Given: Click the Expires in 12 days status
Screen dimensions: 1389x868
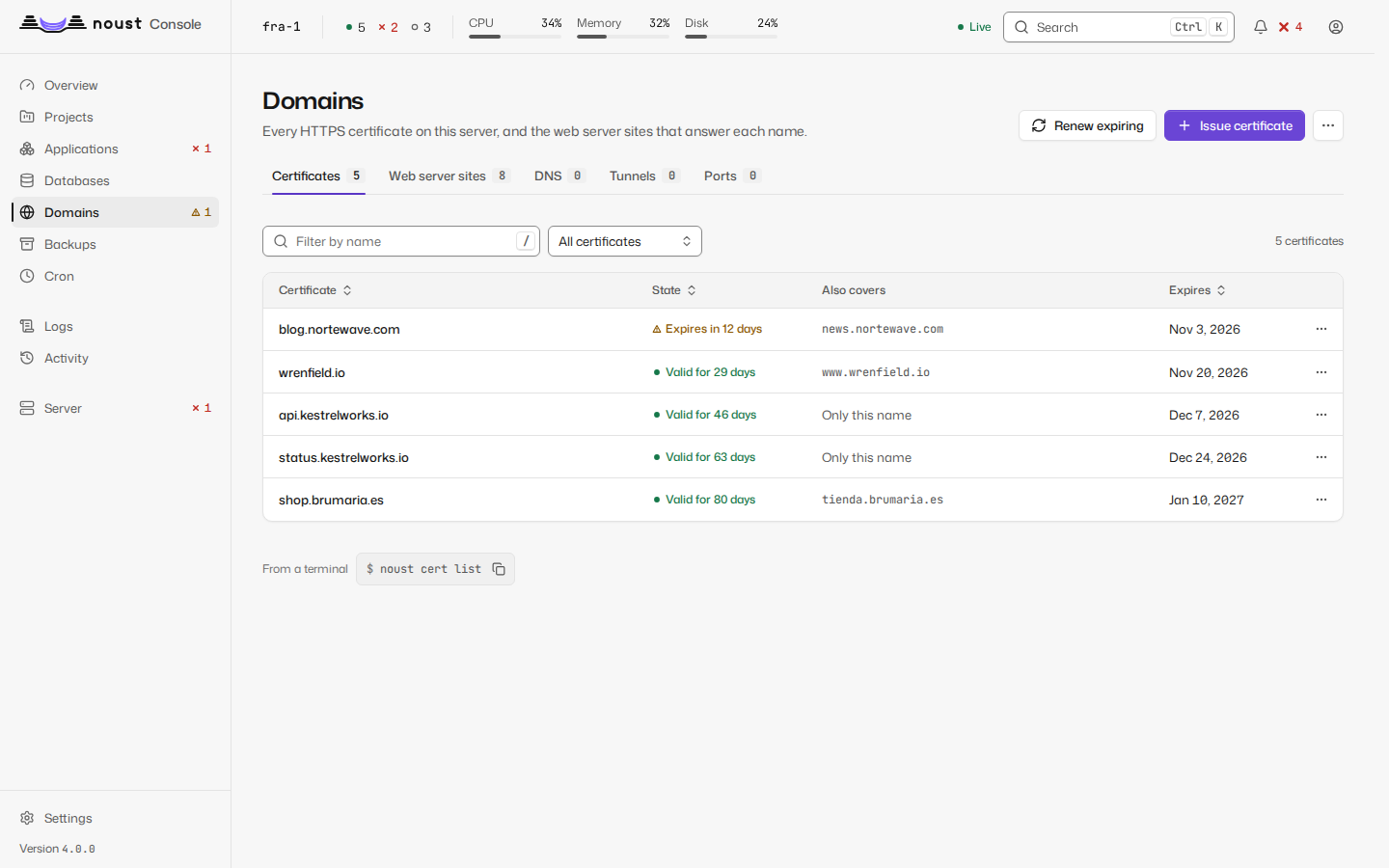Looking at the screenshot, I should click(707, 329).
